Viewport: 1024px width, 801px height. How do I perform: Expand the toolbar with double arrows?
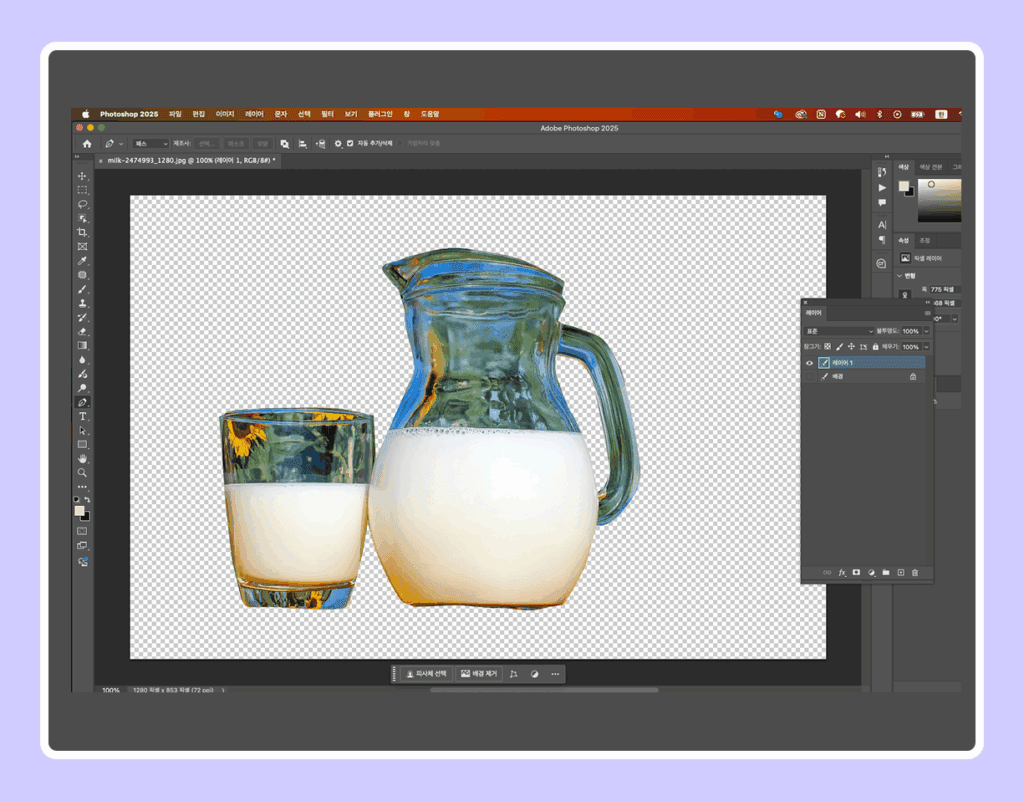(x=77, y=157)
